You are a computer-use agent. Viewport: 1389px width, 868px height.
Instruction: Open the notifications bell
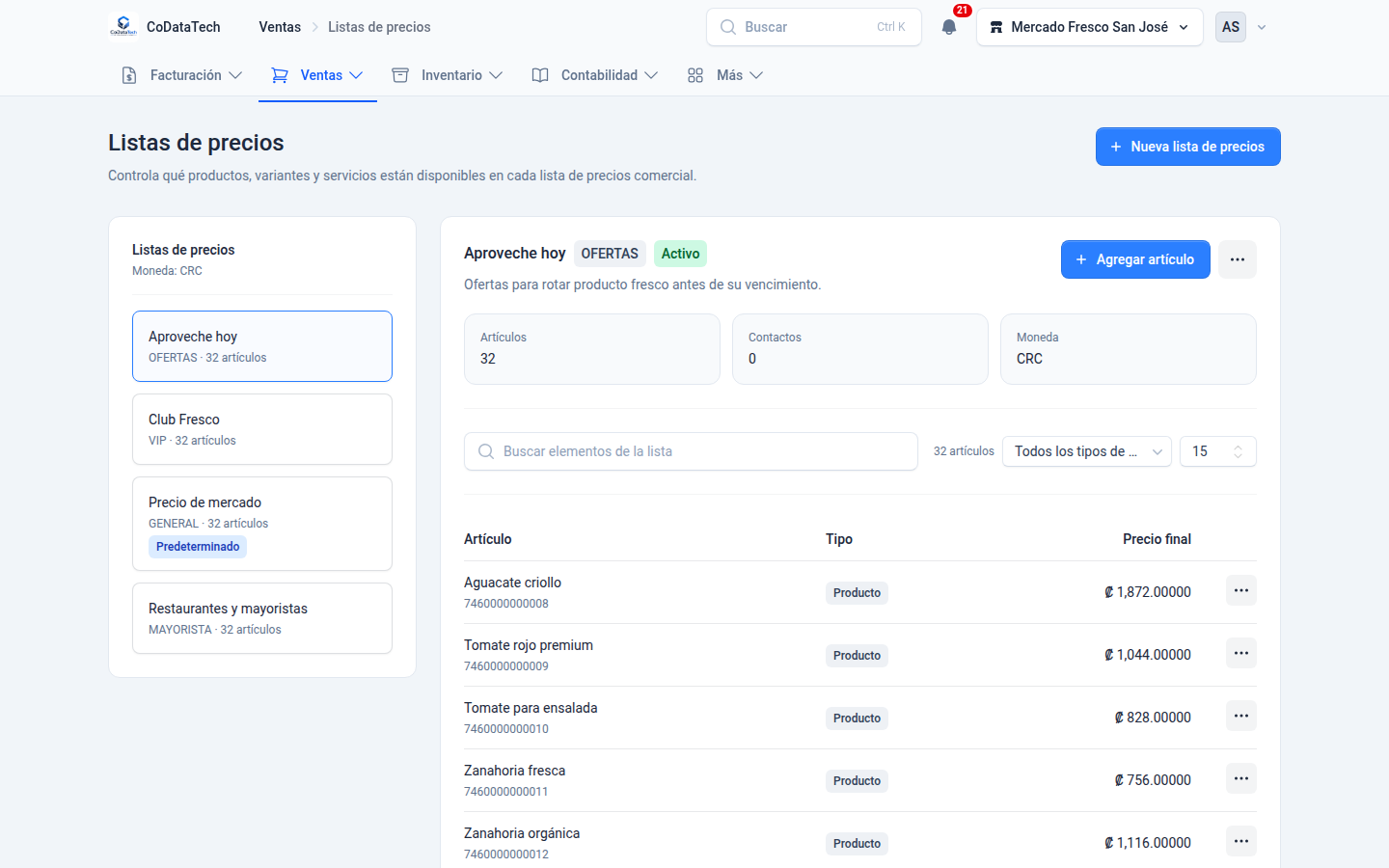949,27
